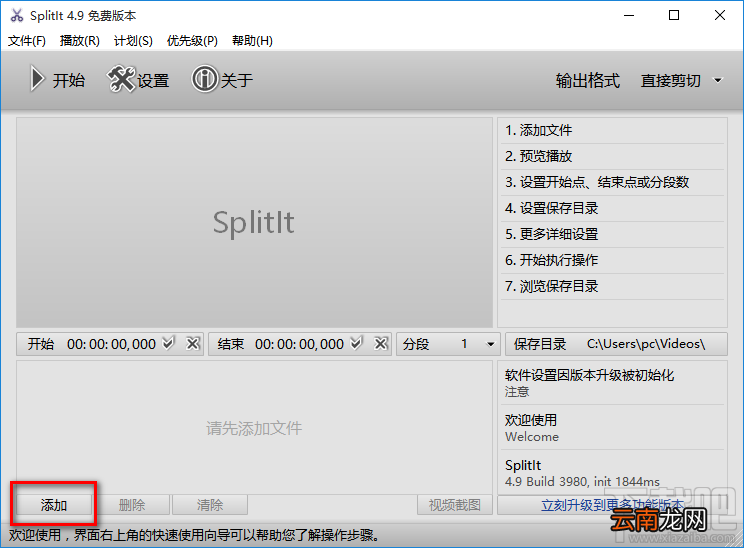Close the SplitIt window

[x=720, y=16]
